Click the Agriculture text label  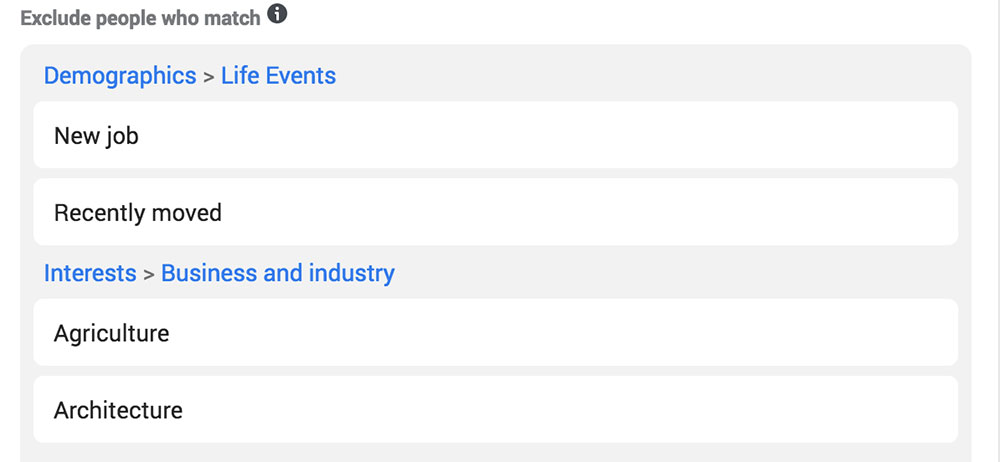[x=112, y=334]
